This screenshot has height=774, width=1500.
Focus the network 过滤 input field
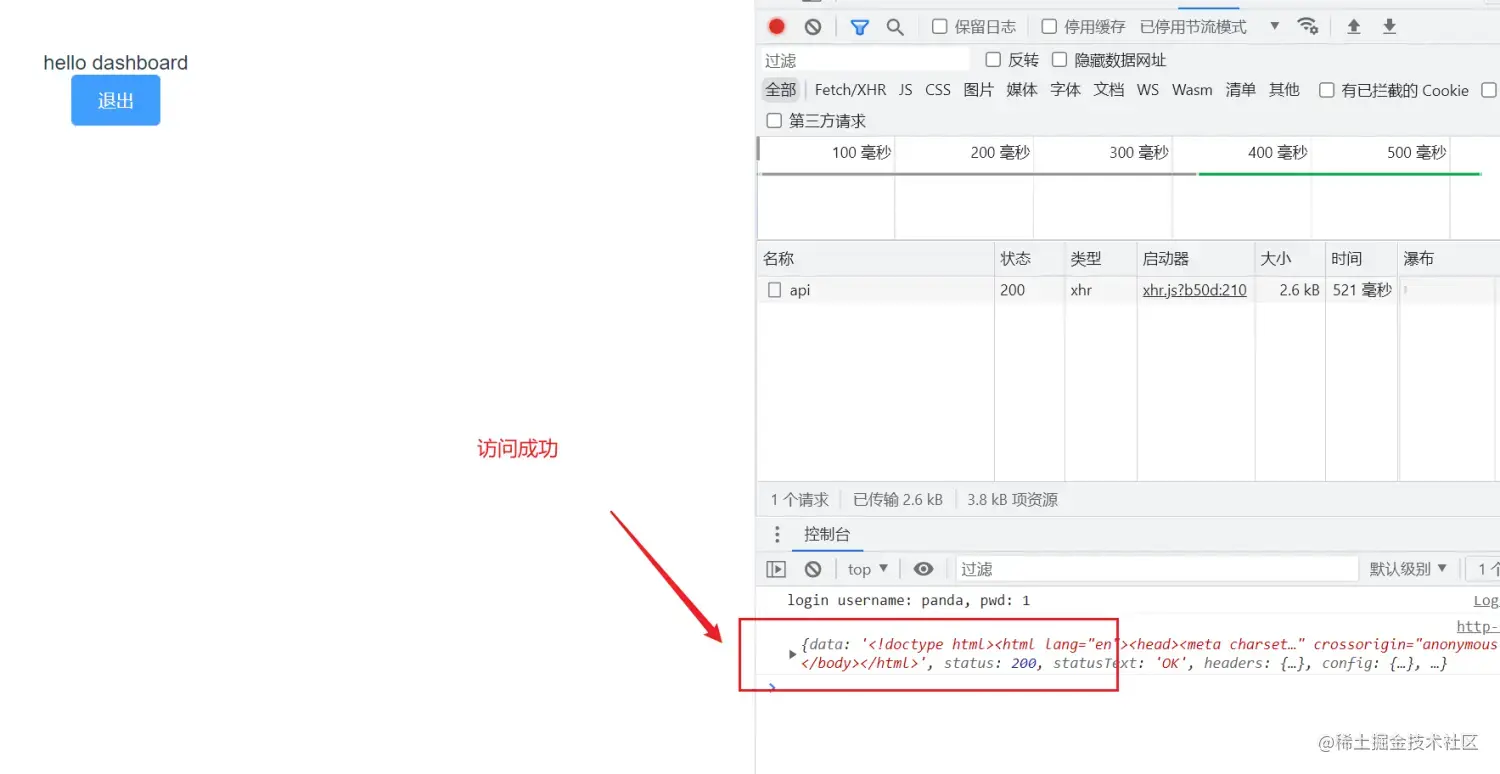point(865,60)
